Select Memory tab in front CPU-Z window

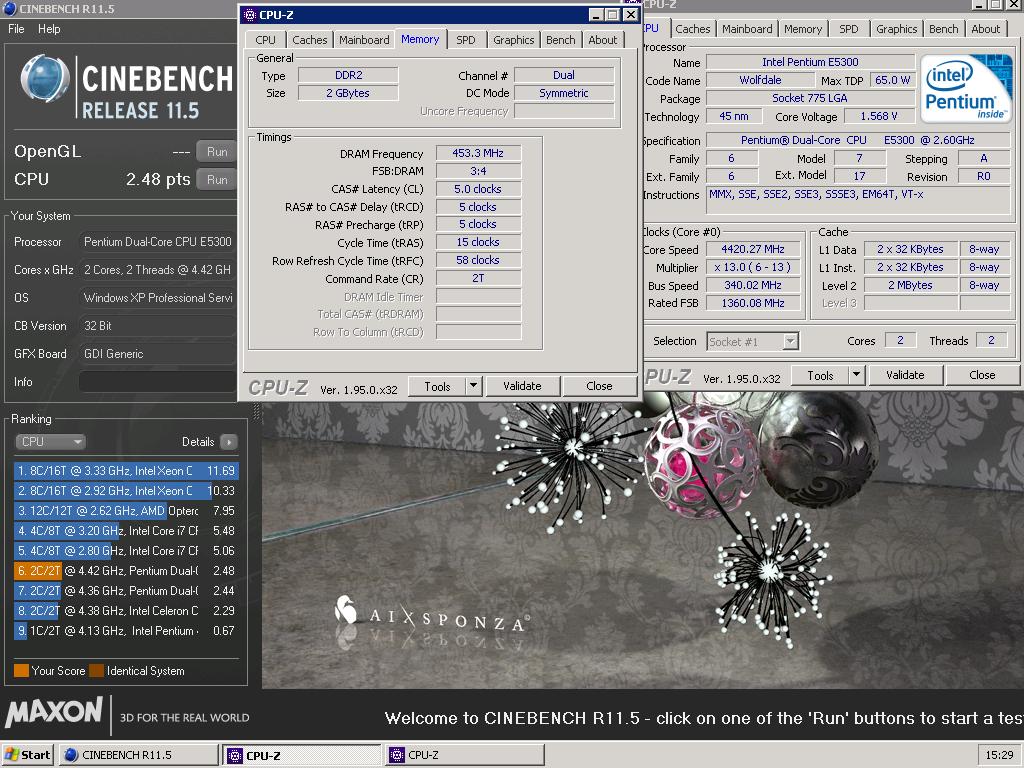pyautogui.click(x=420, y=39)
